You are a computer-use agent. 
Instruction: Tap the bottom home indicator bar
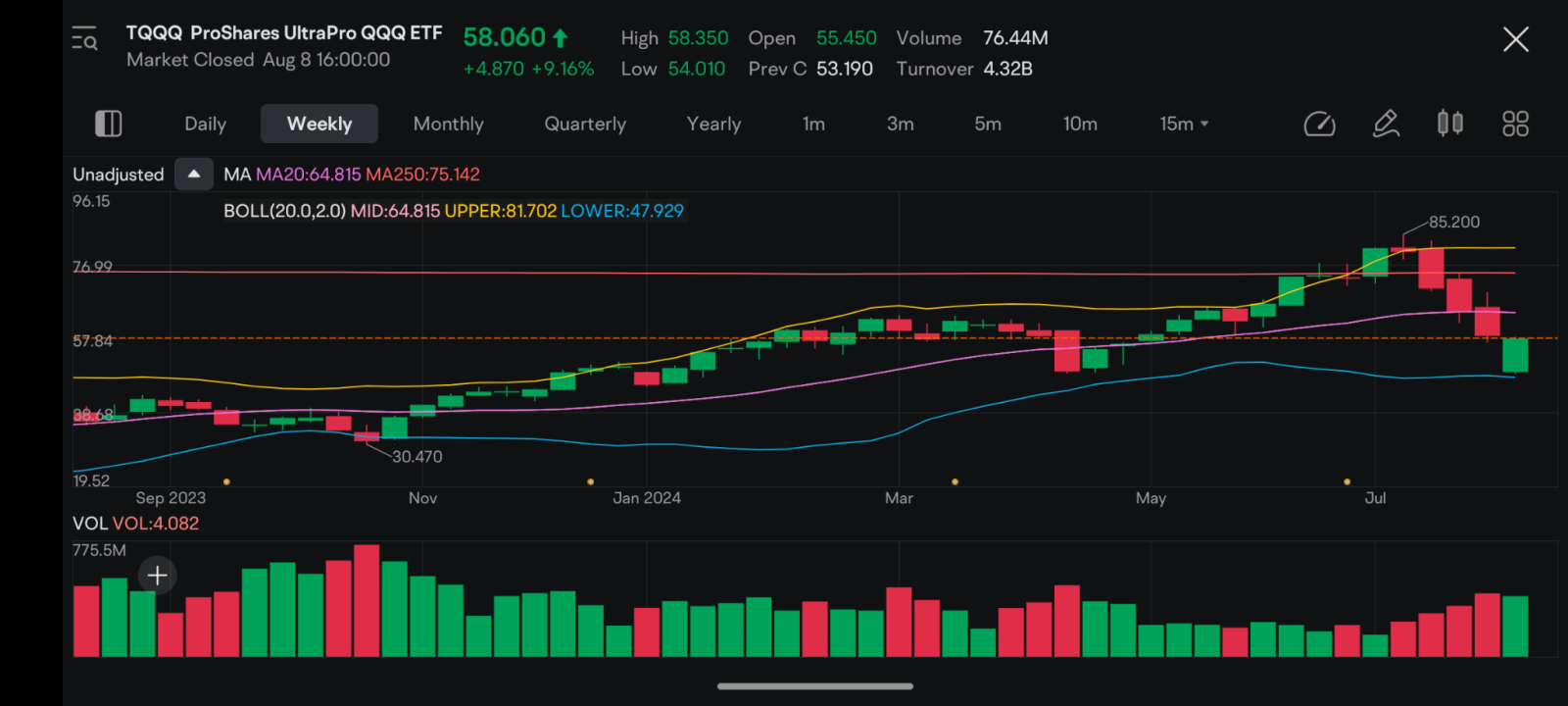(815, 686)
